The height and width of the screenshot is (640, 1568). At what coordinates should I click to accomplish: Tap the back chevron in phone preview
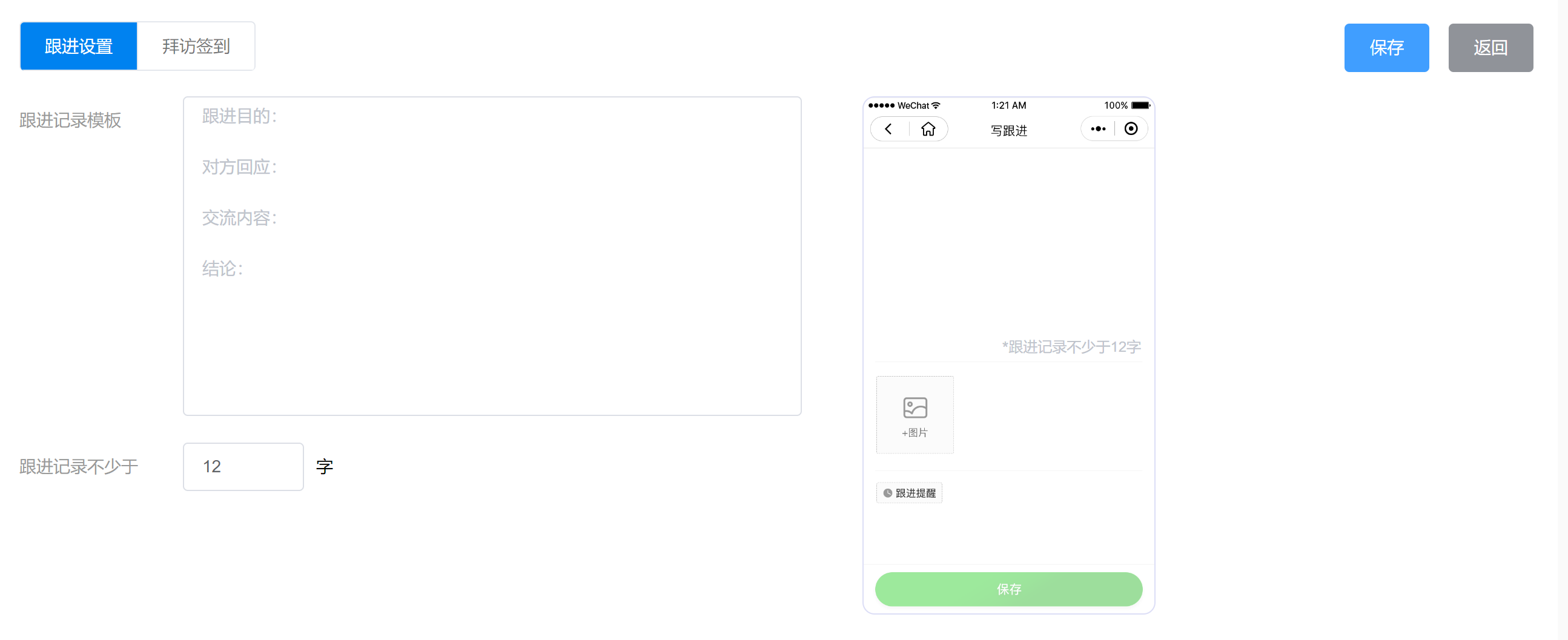point(888,129)
